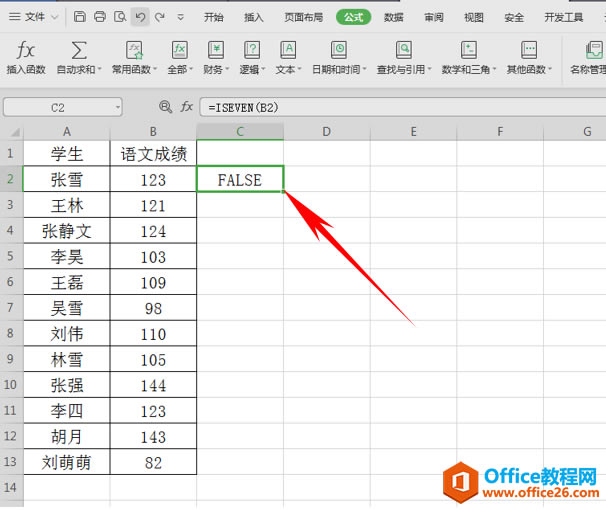Switch to the 安全 (Security) tab
Viewport: 606px width, 510px height.
[x=514, y=17]
